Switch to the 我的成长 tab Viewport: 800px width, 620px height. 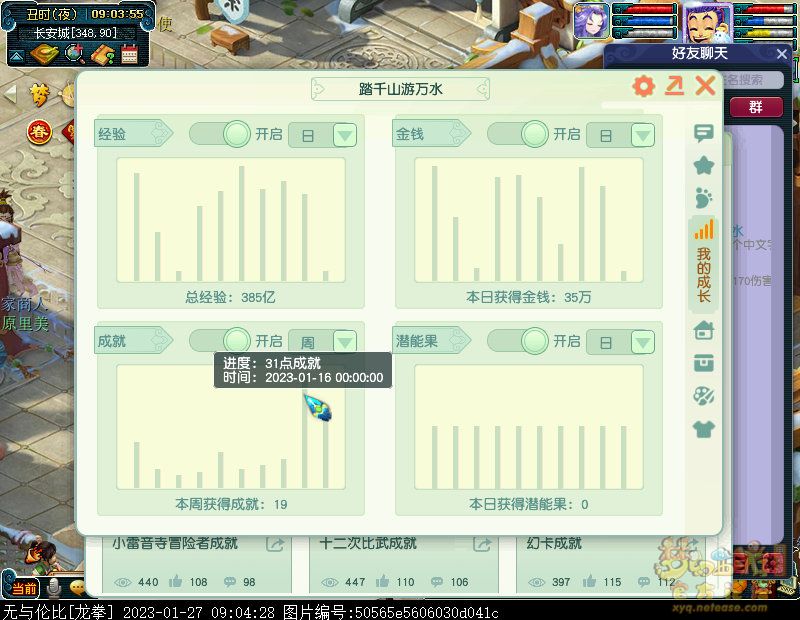coord(704,264)
